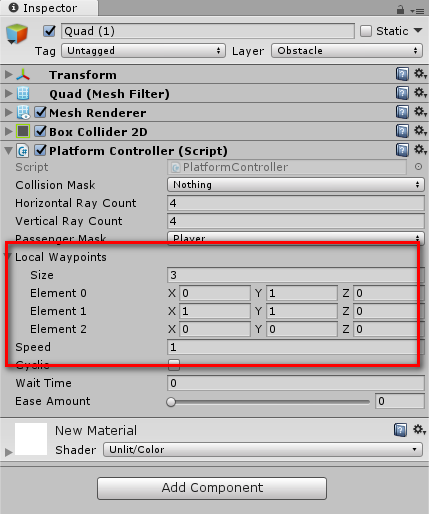This screenshot has height=514, width=429.
Task: Open the Passenger Mask dropdown
Action: [296, 238]
